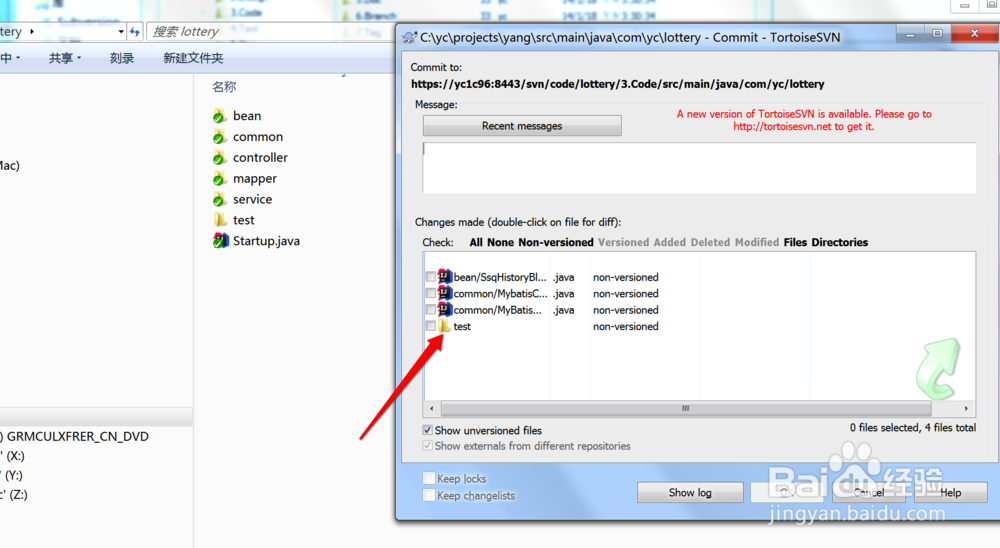Click the Directories check filter
1000x548 pixels.
pos(839,242)
